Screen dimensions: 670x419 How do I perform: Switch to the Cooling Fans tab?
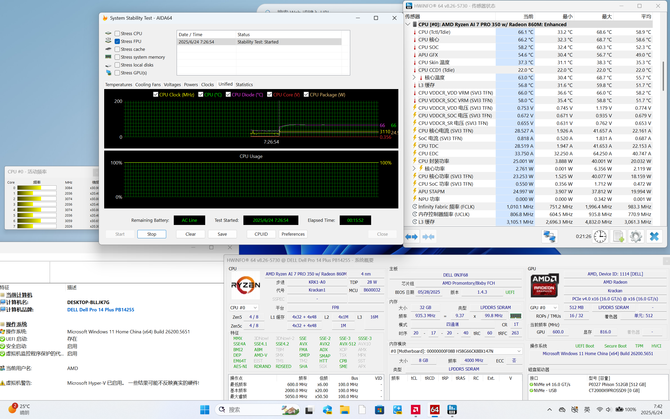point(148,85)
